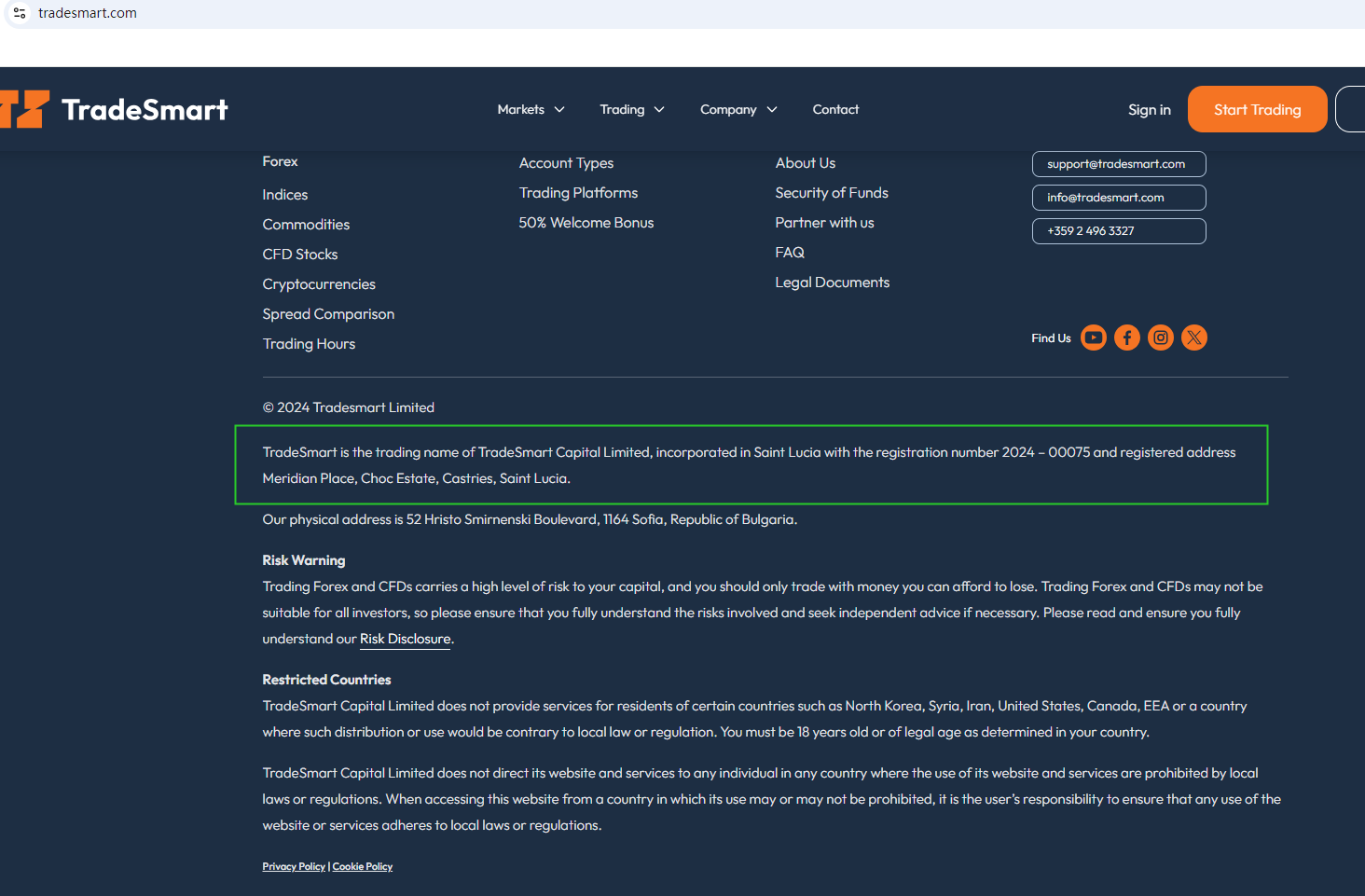Open the Forex footer link
This screenshot has height=896, width=1365.
pyautogui.click(x=280, y=161)
